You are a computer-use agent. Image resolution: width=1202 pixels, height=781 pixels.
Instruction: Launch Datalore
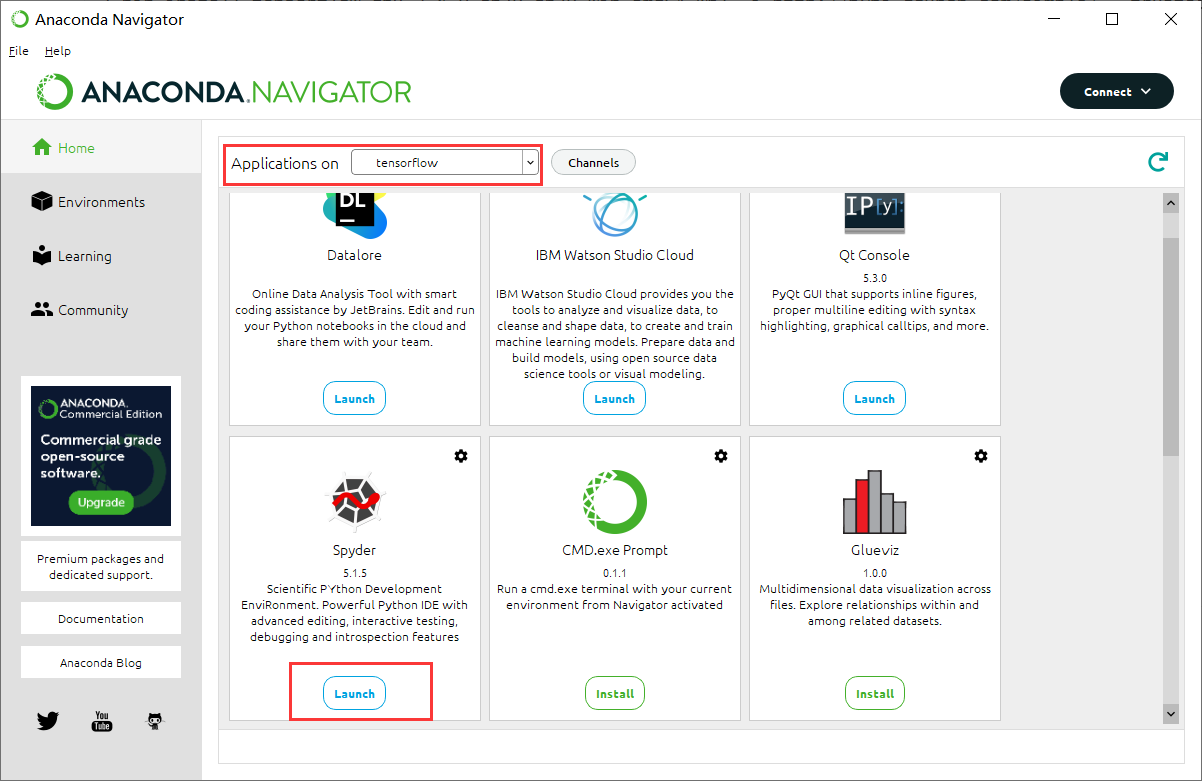click(x=355, y=398)
